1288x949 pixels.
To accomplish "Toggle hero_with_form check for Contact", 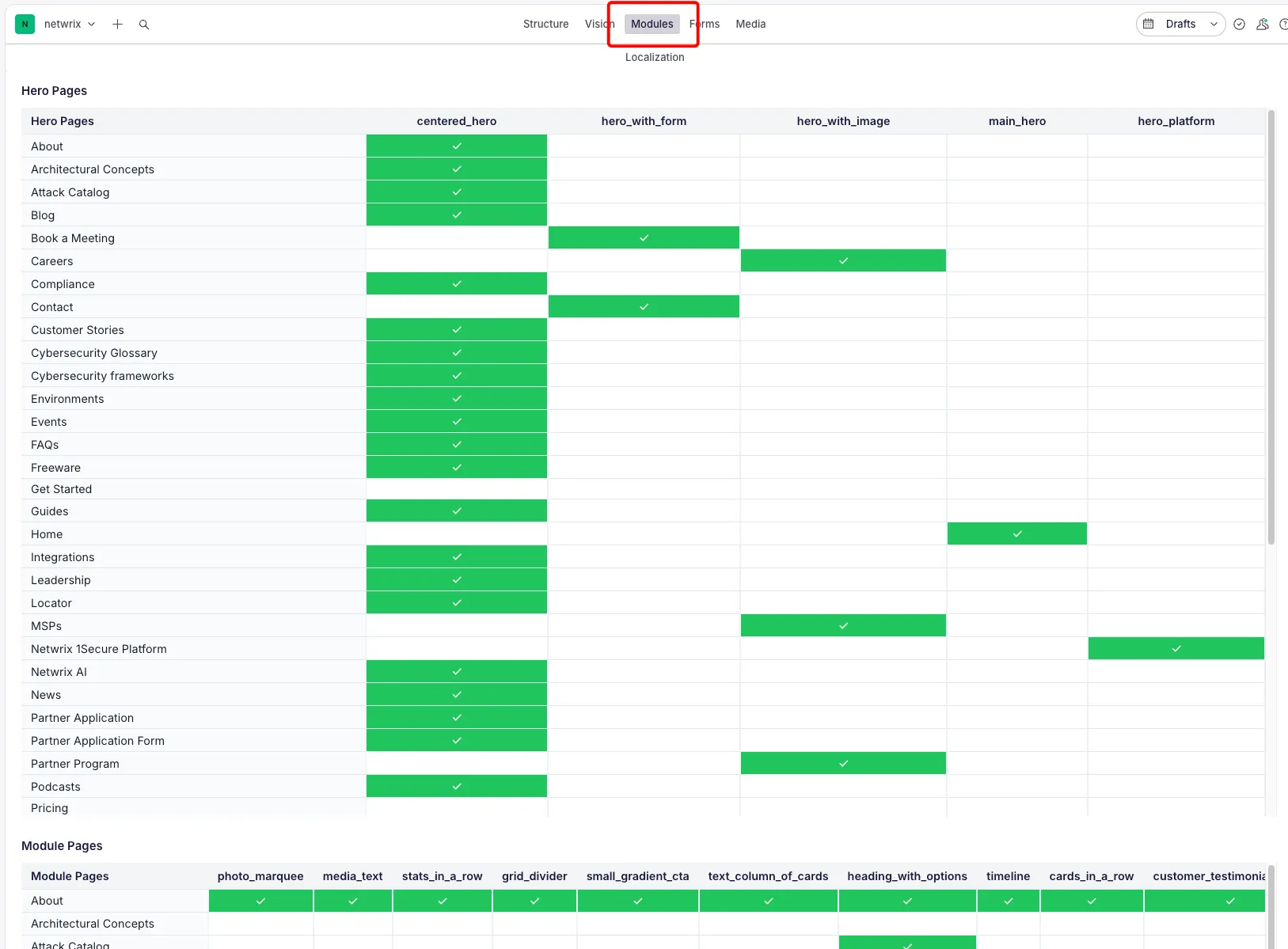I will pyautogui.click(x=644, y=306).
